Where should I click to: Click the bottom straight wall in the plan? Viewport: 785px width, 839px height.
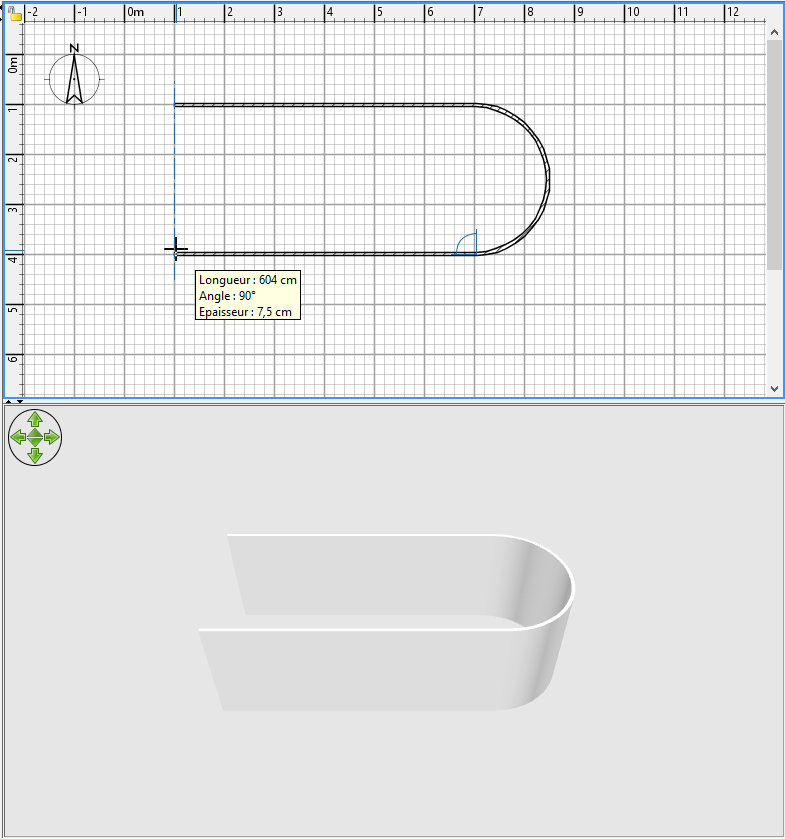click(324, 254)
